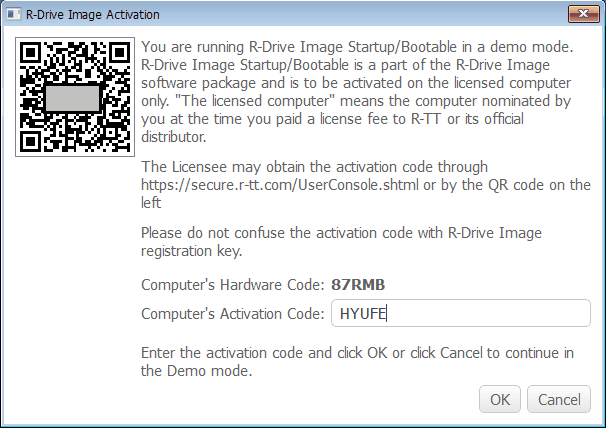Click the QR code's top-left finder square
The width and height of the screenshot is (606, 428).
point(30,53)
